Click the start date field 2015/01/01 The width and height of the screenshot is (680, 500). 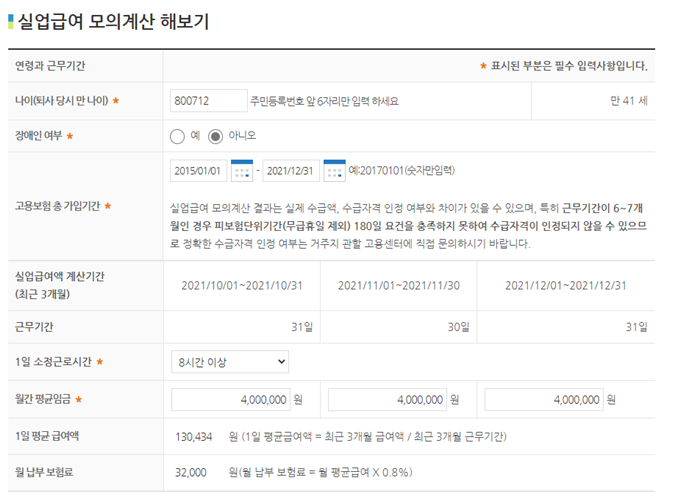(x=198, y=171)
